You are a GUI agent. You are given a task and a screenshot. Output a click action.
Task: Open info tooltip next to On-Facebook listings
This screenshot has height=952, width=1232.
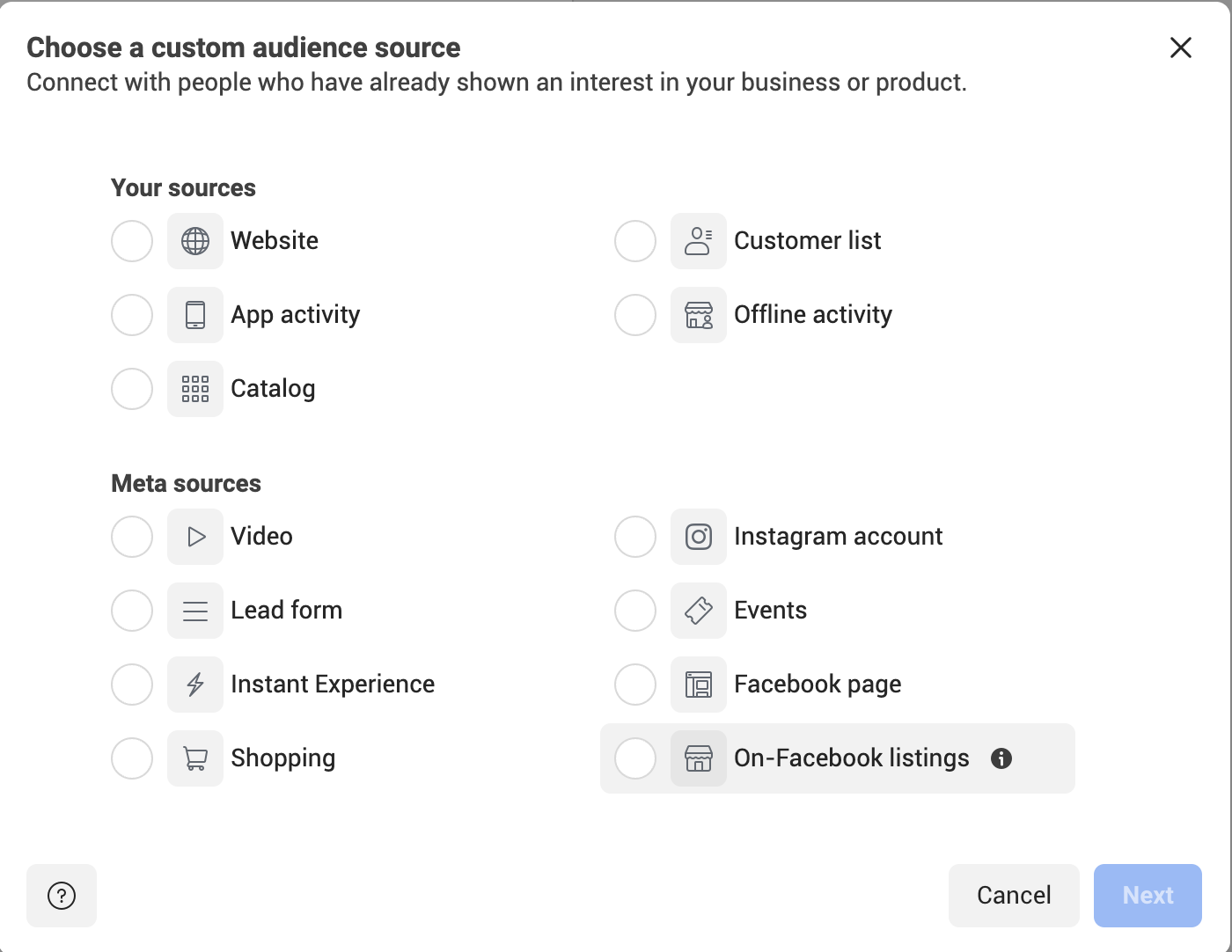(x=1001, y=758)
